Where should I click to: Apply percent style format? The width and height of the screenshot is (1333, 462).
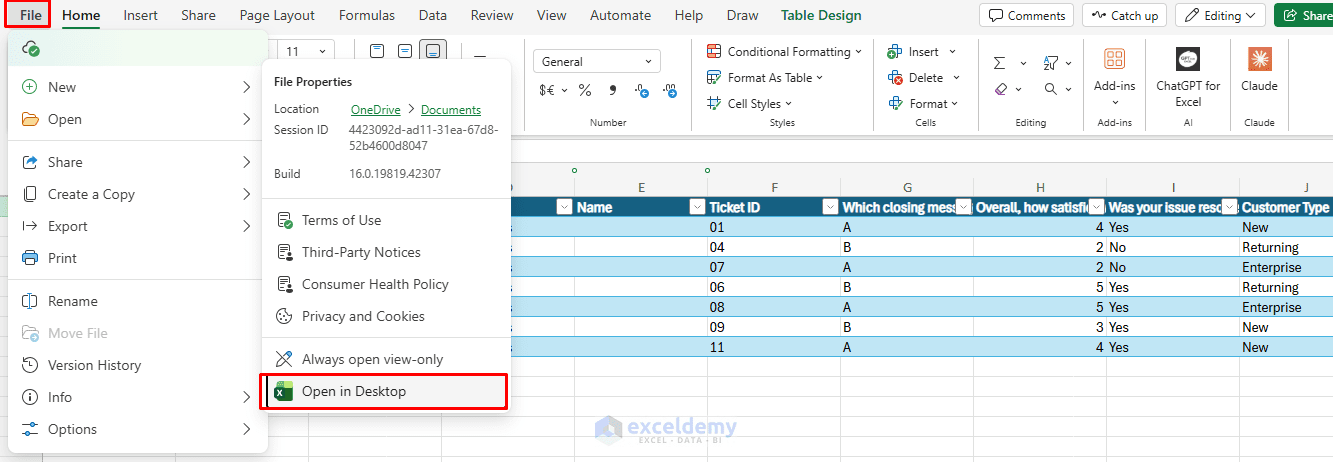pyautogui.click(x=585, y=90)
